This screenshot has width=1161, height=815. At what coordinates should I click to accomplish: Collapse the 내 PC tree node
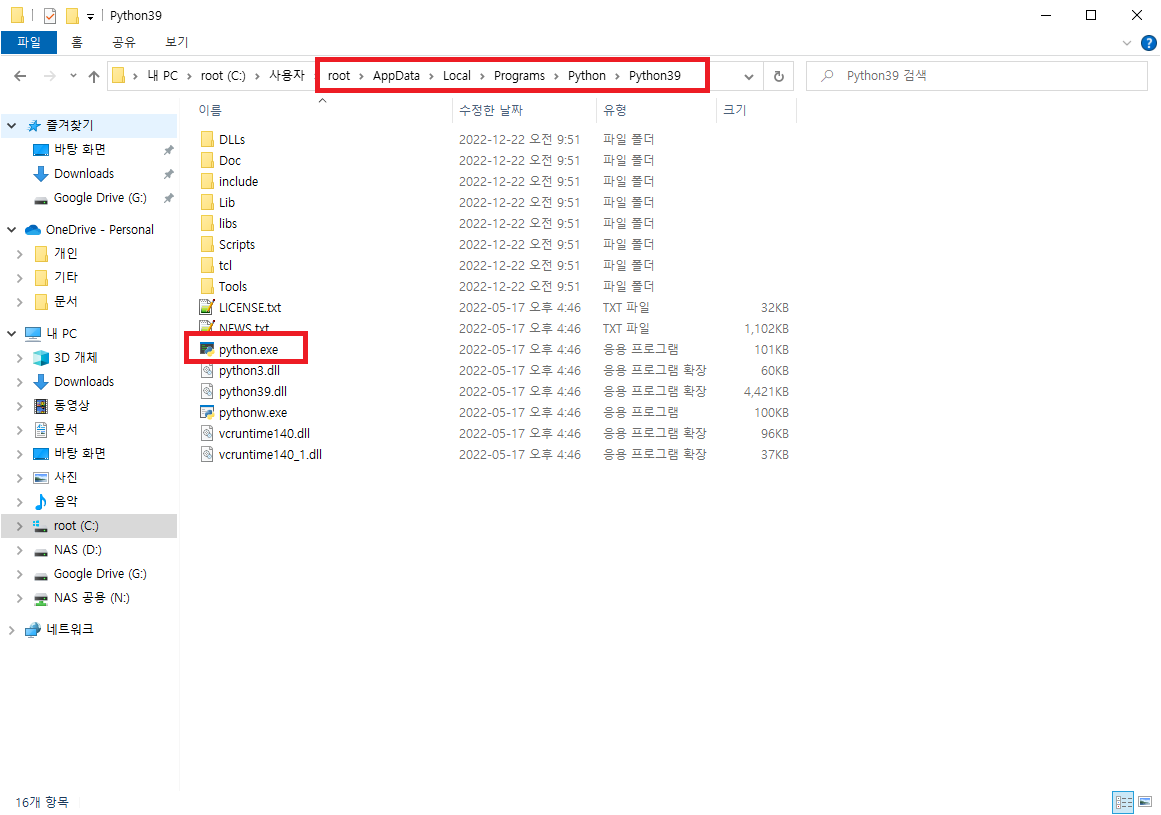click(x=12, y=333)
